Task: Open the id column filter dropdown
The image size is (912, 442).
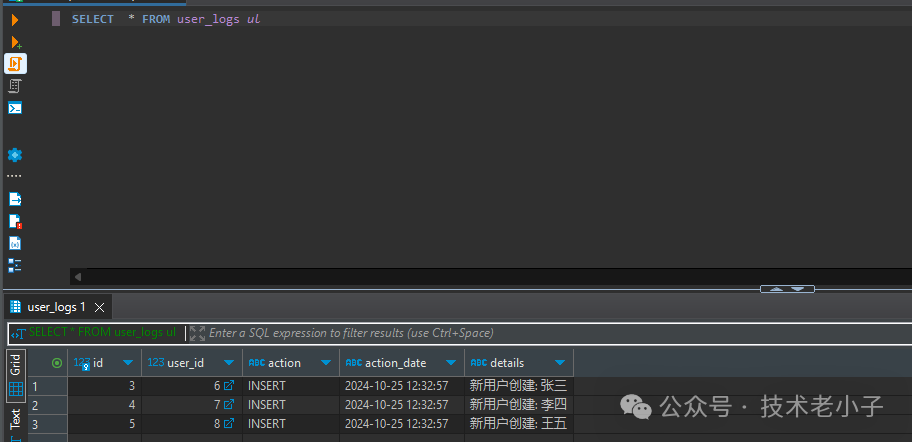Action: coord(127,363)
